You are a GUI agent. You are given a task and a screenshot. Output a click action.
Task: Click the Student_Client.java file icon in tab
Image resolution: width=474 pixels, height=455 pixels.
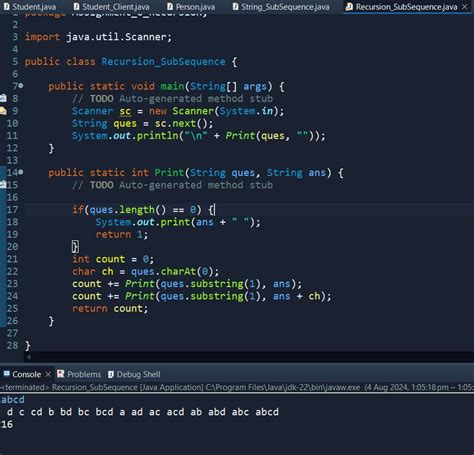click(76, 6)
